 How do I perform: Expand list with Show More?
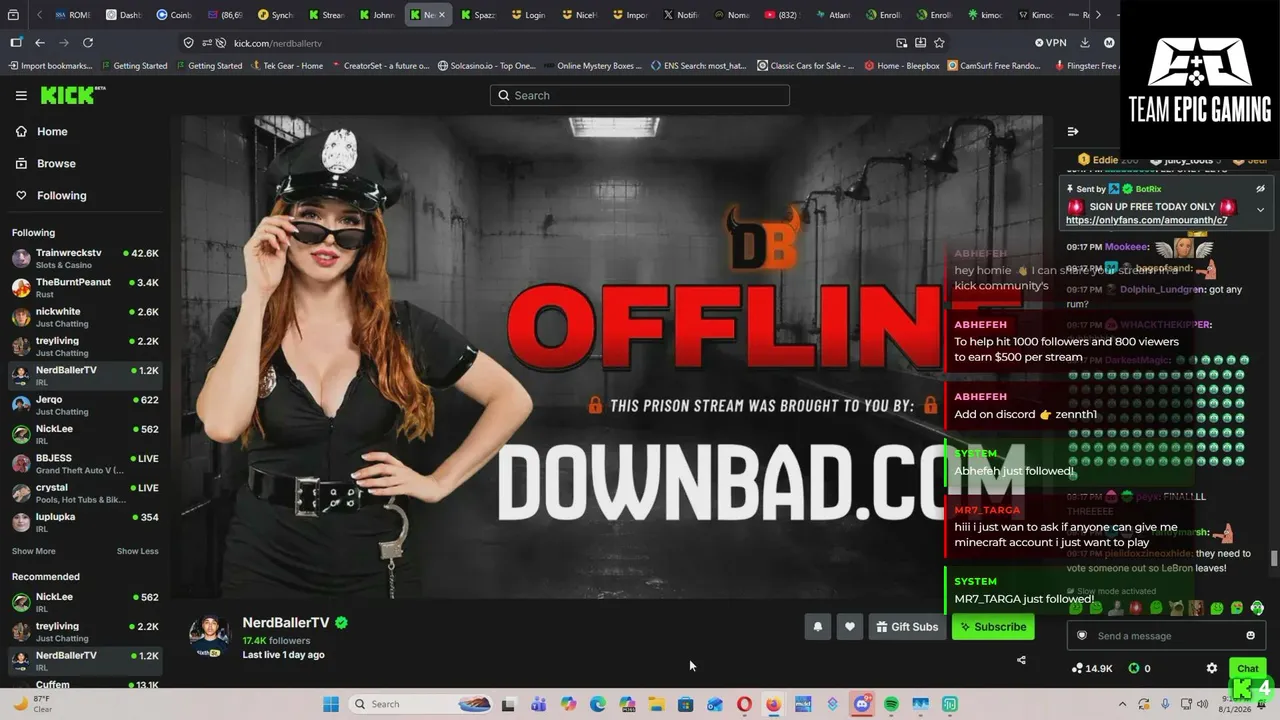click(x=34, y=551)
